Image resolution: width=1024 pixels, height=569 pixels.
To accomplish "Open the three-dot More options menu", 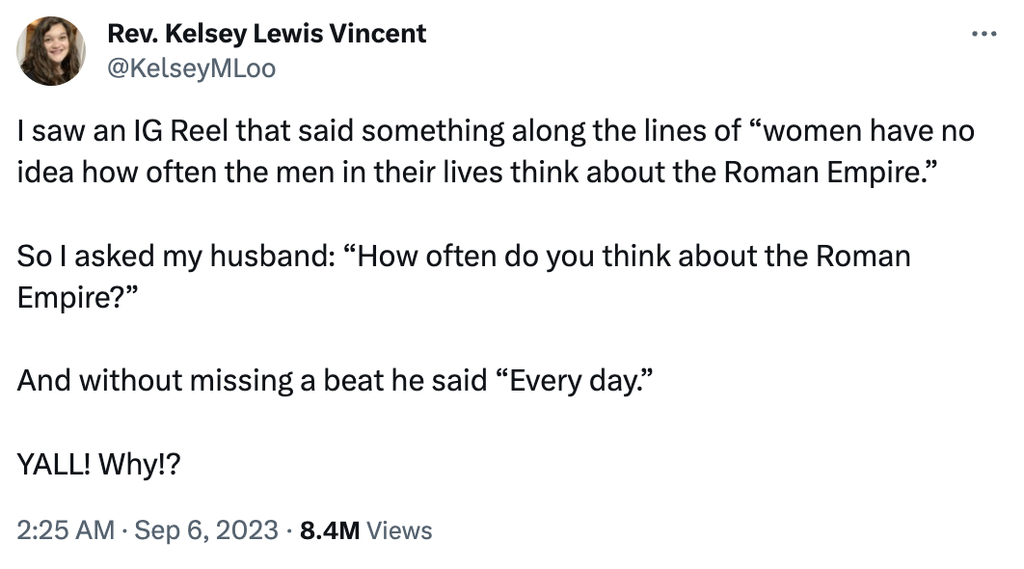I will coord(984,34).
